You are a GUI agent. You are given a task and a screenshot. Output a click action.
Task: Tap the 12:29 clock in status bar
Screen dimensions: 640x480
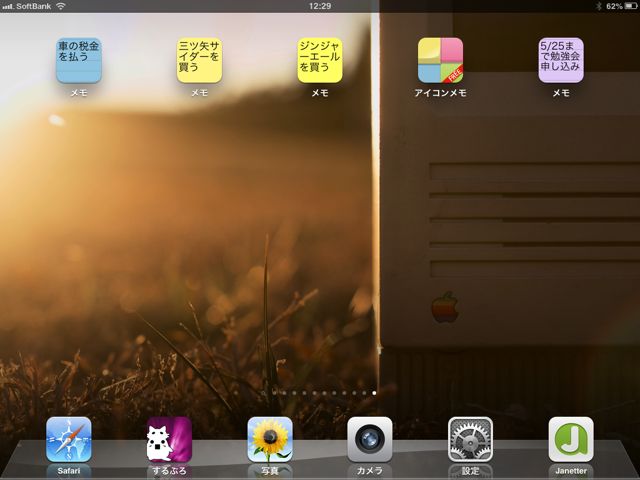[320, 6]
